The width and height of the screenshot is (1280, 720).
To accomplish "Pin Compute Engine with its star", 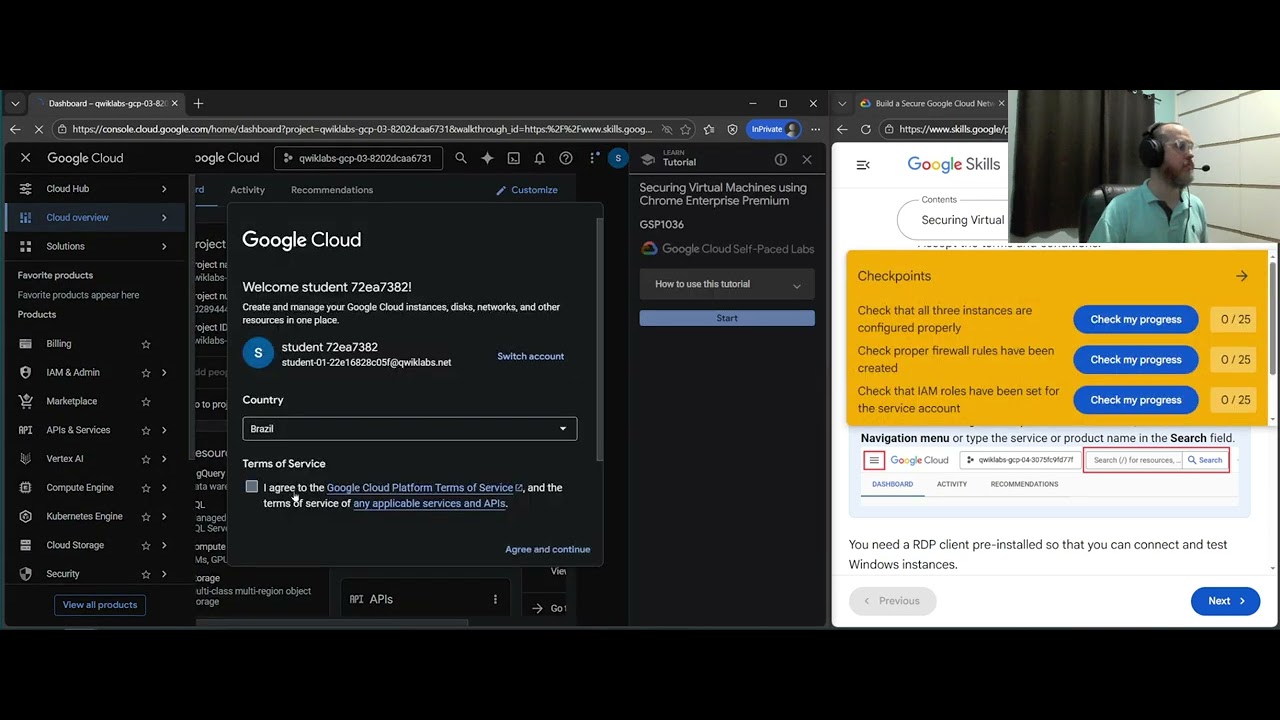I will point(146,488).
